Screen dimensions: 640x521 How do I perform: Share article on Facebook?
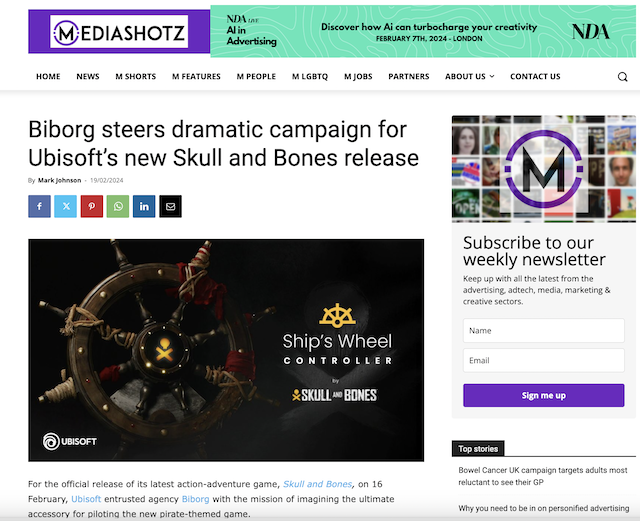pos(40,206)
